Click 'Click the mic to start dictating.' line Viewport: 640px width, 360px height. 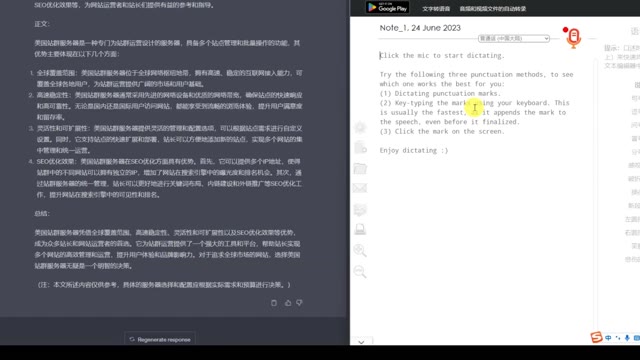(442, 56)
